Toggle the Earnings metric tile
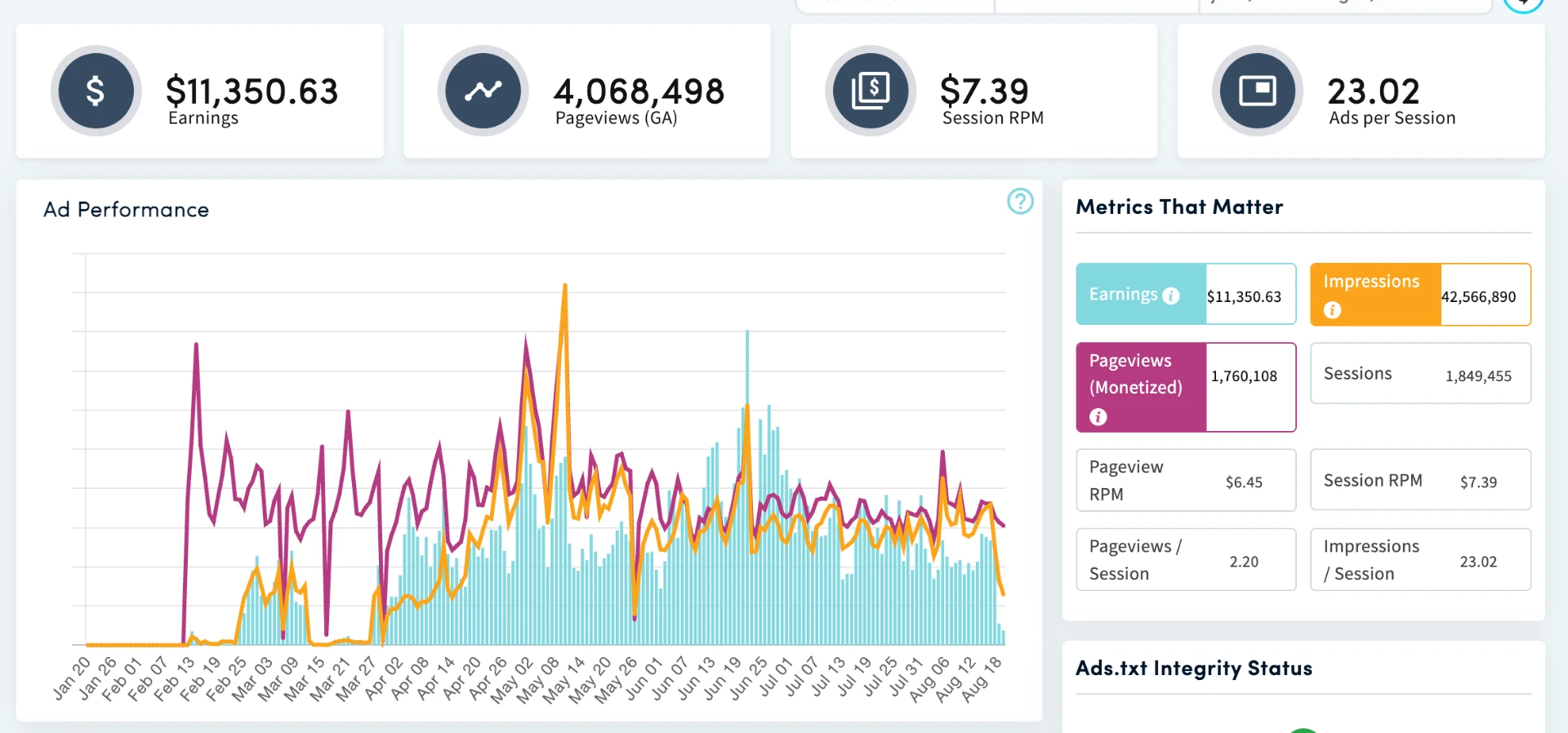The width and height of the screenshot is (1568, 733). click(x=1186, y=294)
